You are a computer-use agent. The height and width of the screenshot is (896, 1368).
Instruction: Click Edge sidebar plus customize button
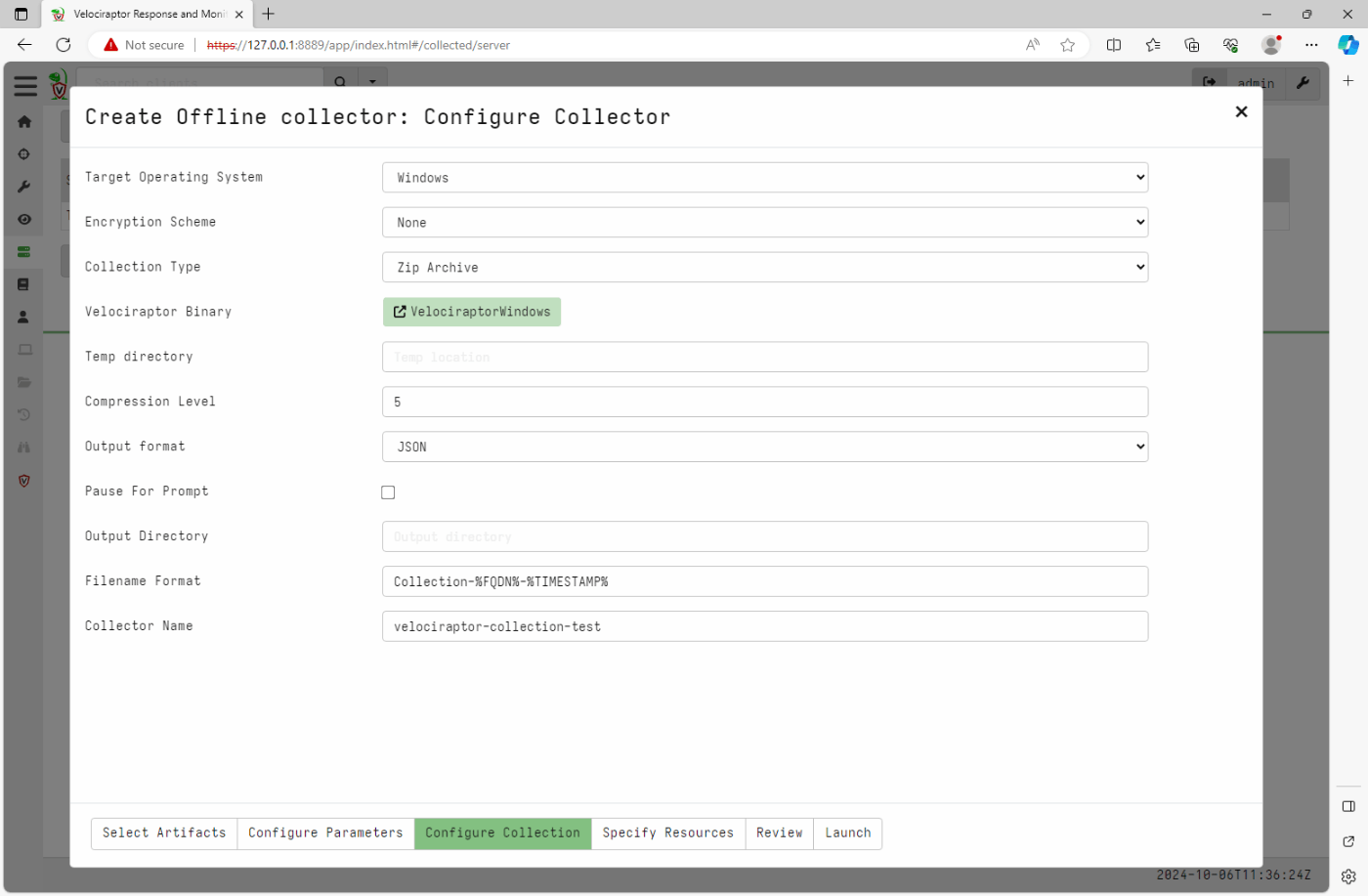pos(1348,81)
